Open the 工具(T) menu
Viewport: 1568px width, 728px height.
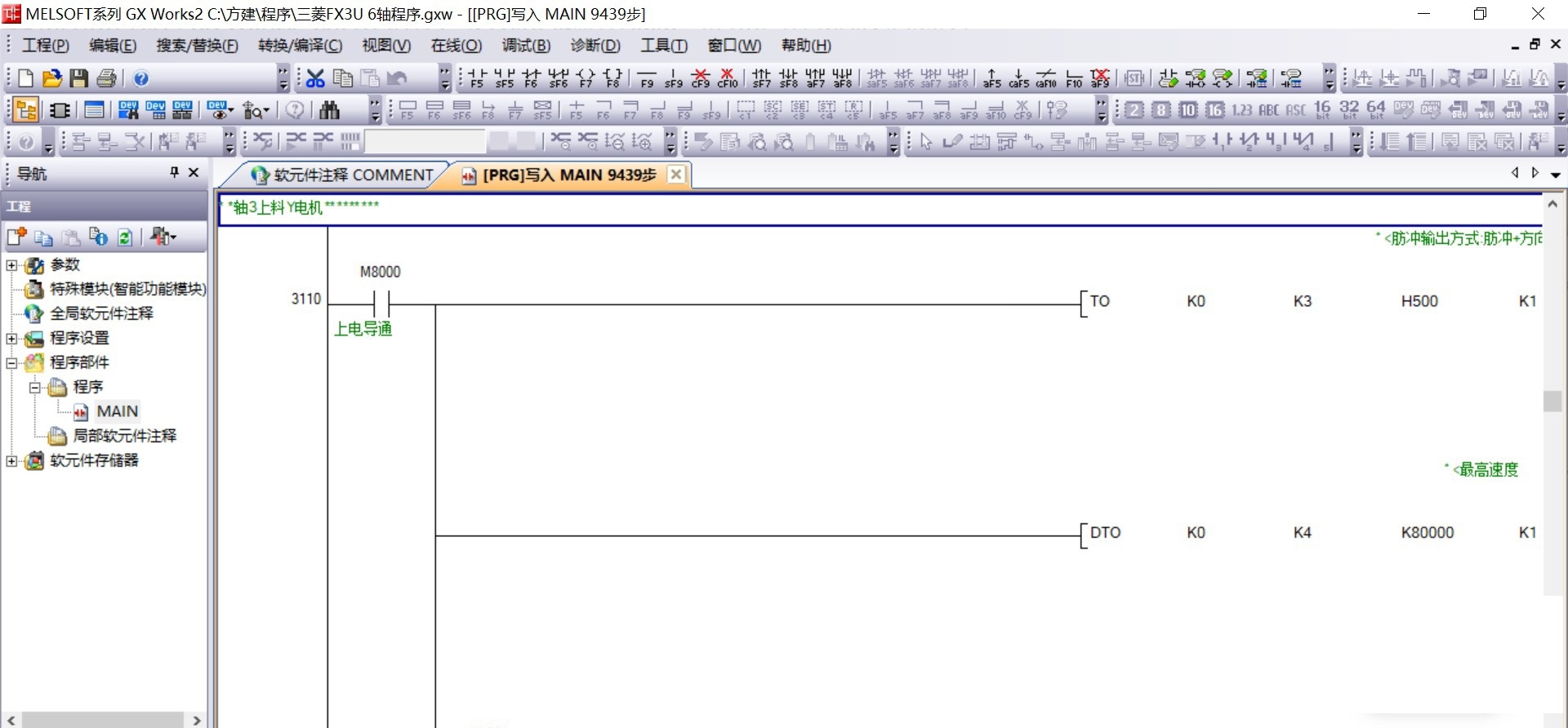click(x=664, y=46)
